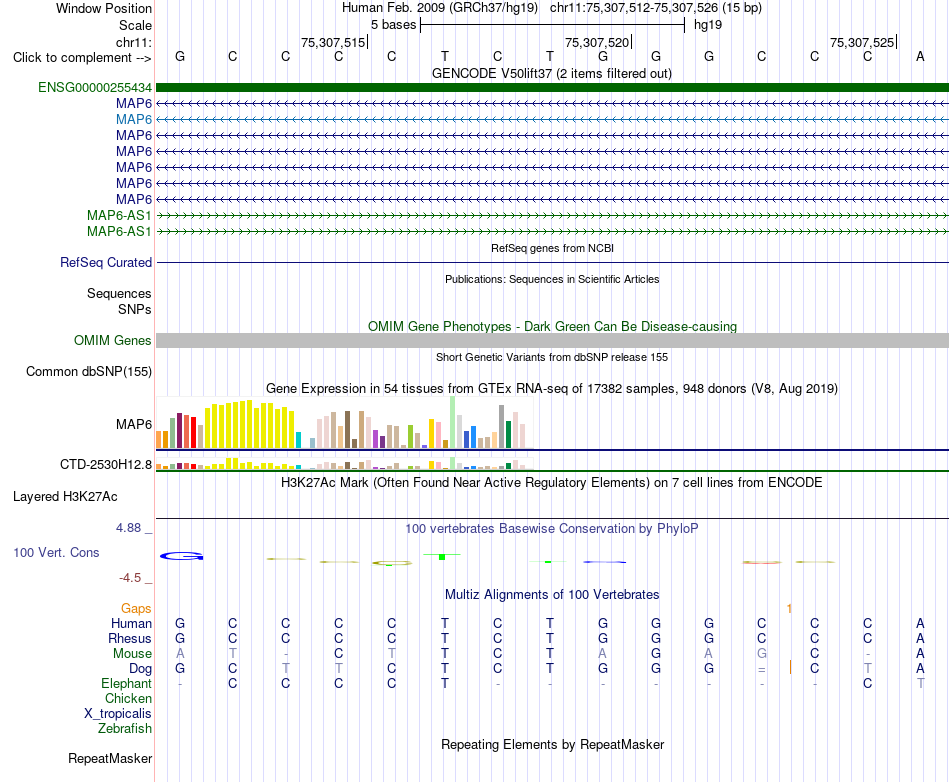The image size is (950, 782).
Task: Click the Elephant species label
Action: tap(126, 683)
